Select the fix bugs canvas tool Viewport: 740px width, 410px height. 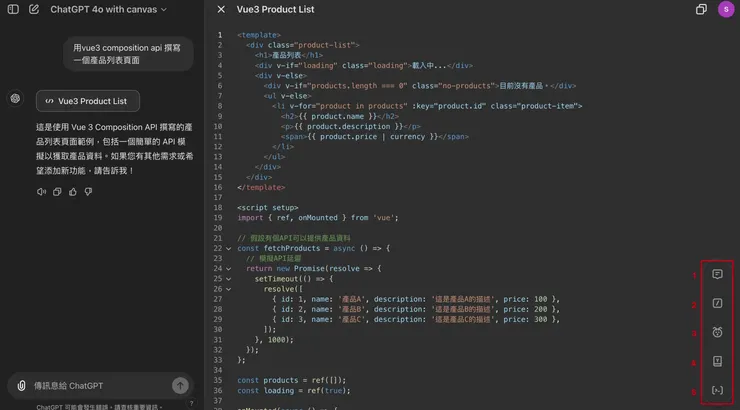pos(717,332)
